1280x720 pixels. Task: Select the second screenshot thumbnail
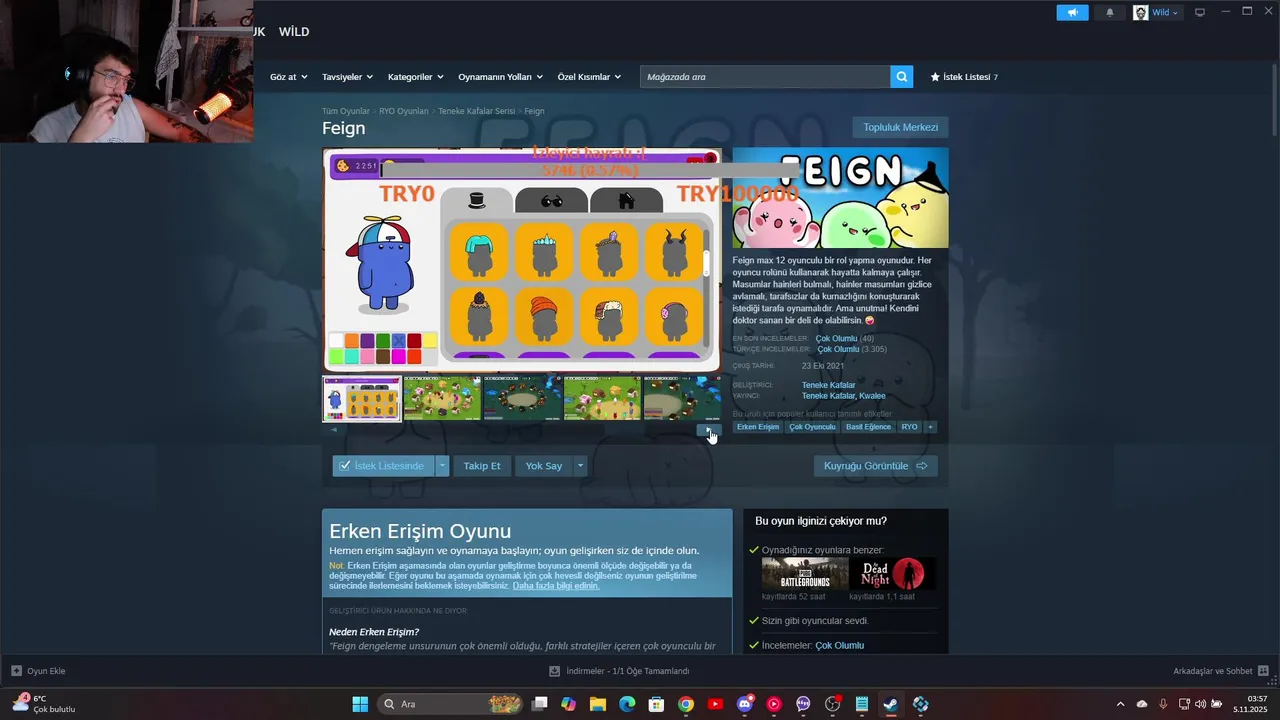pyautogui.click(x=442, y=398)
